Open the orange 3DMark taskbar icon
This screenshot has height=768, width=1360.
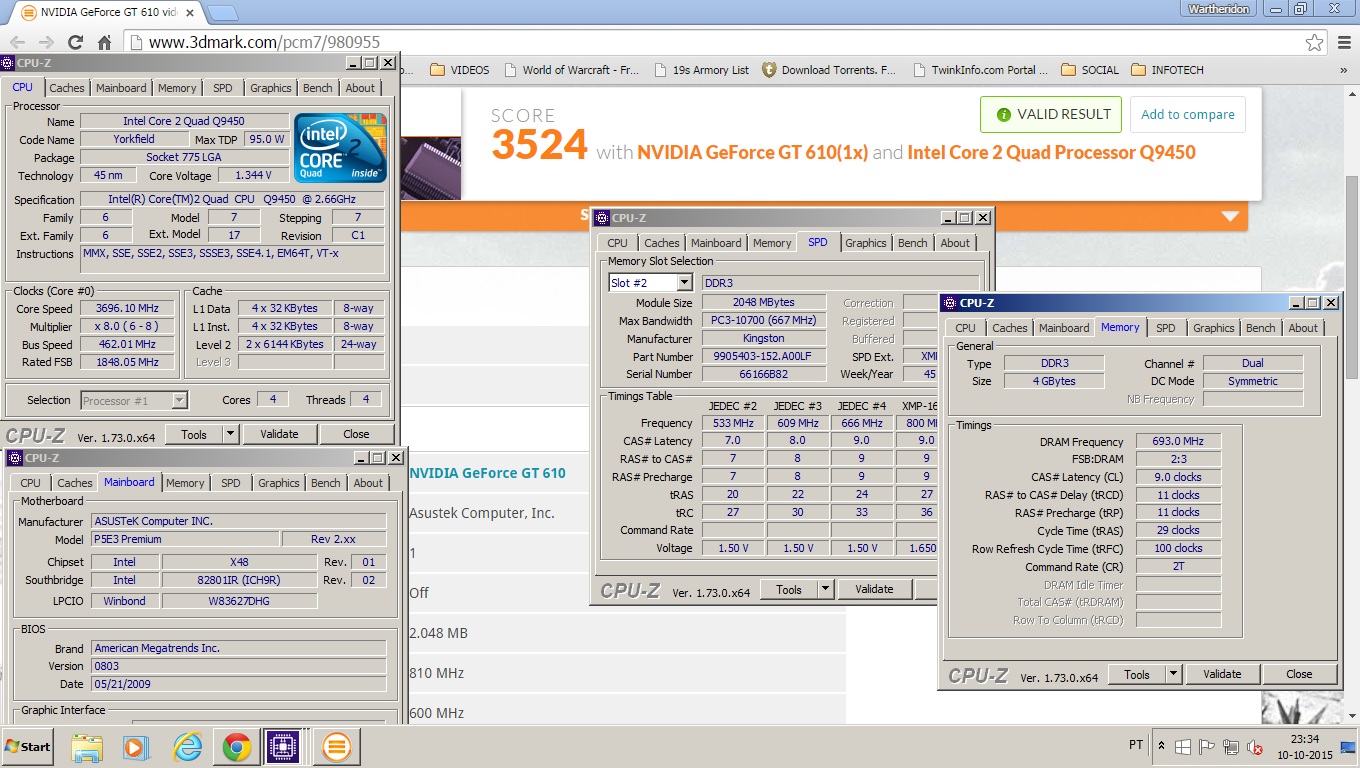337,747
